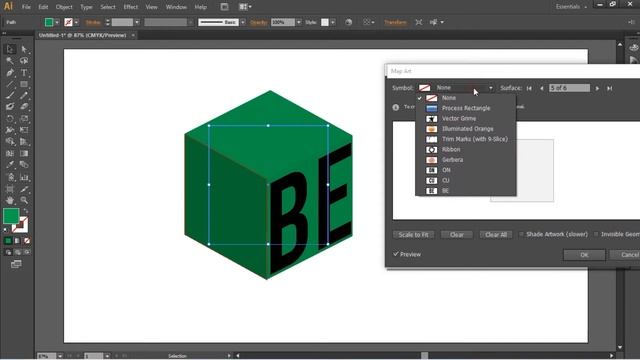Select the Shape Builder tool
The image size is (640, 360).
click(x=10, y=142)
